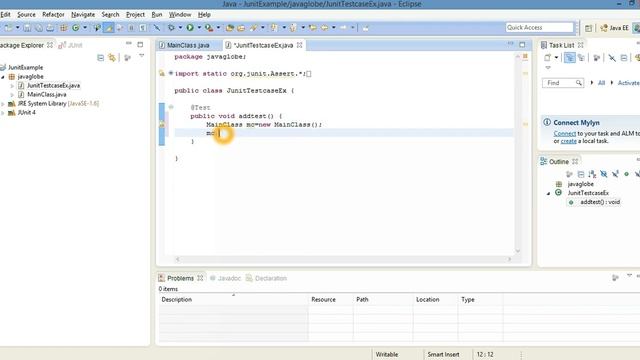Click the Save icon in main toolbar
The image size is (640, 360).
tap(27, 28)
